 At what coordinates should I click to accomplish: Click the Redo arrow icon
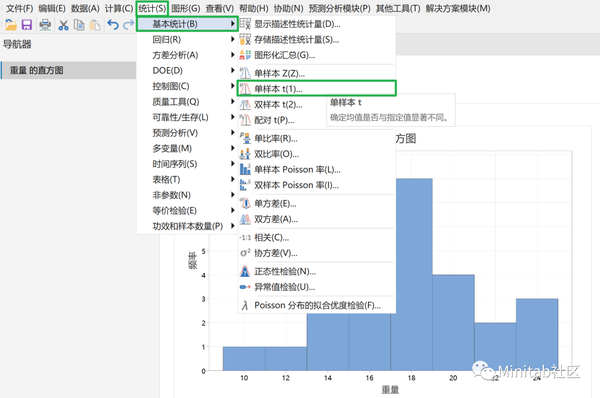coord(129,25)
